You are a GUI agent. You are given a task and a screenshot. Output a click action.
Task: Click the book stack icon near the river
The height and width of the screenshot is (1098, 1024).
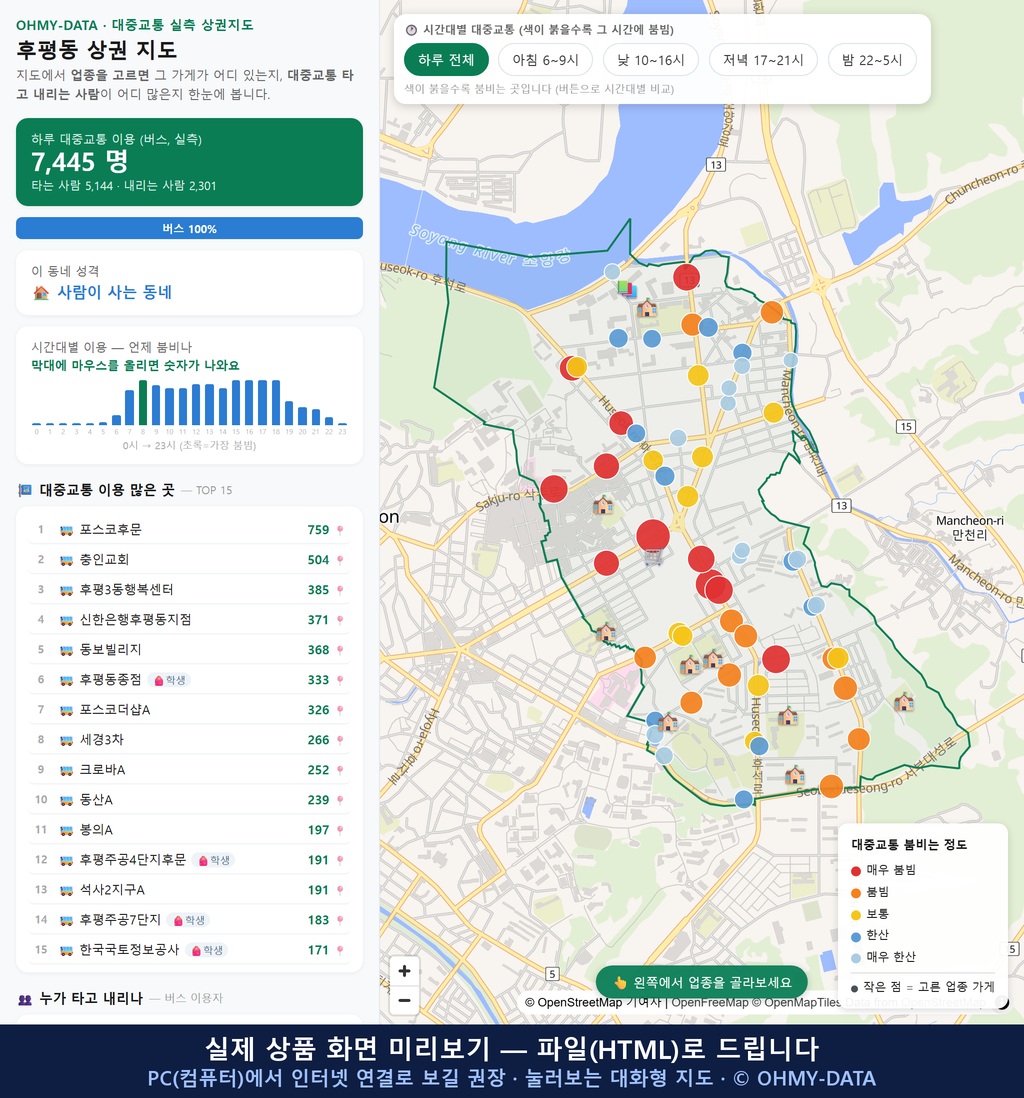[x=626, y=289]
